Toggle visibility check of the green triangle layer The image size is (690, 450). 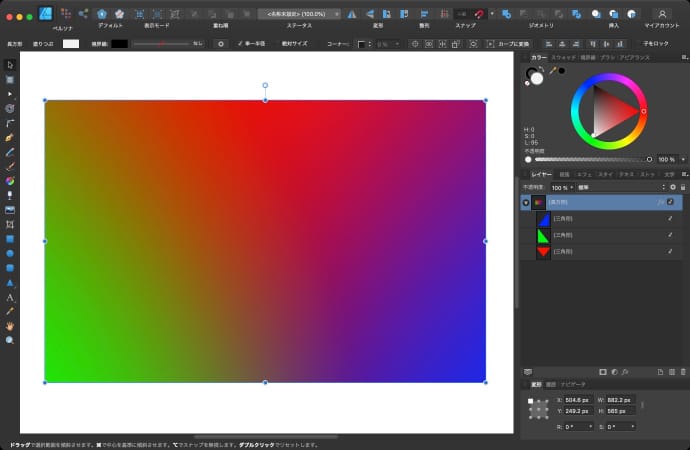(670, 234)
